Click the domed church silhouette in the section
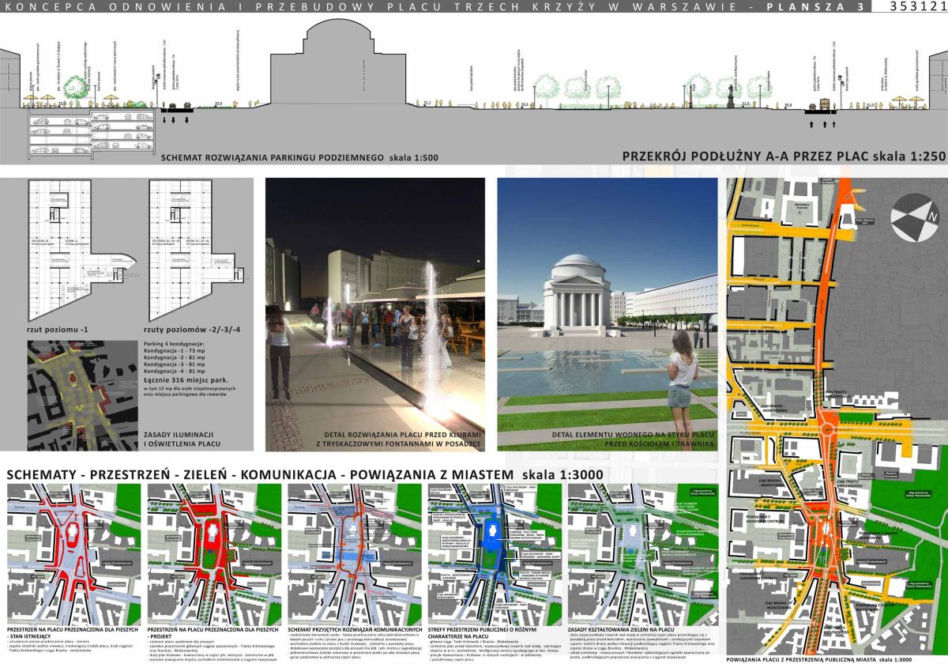Image resolution: width=948 pixels, height=664 pixels. click(338, 62)
